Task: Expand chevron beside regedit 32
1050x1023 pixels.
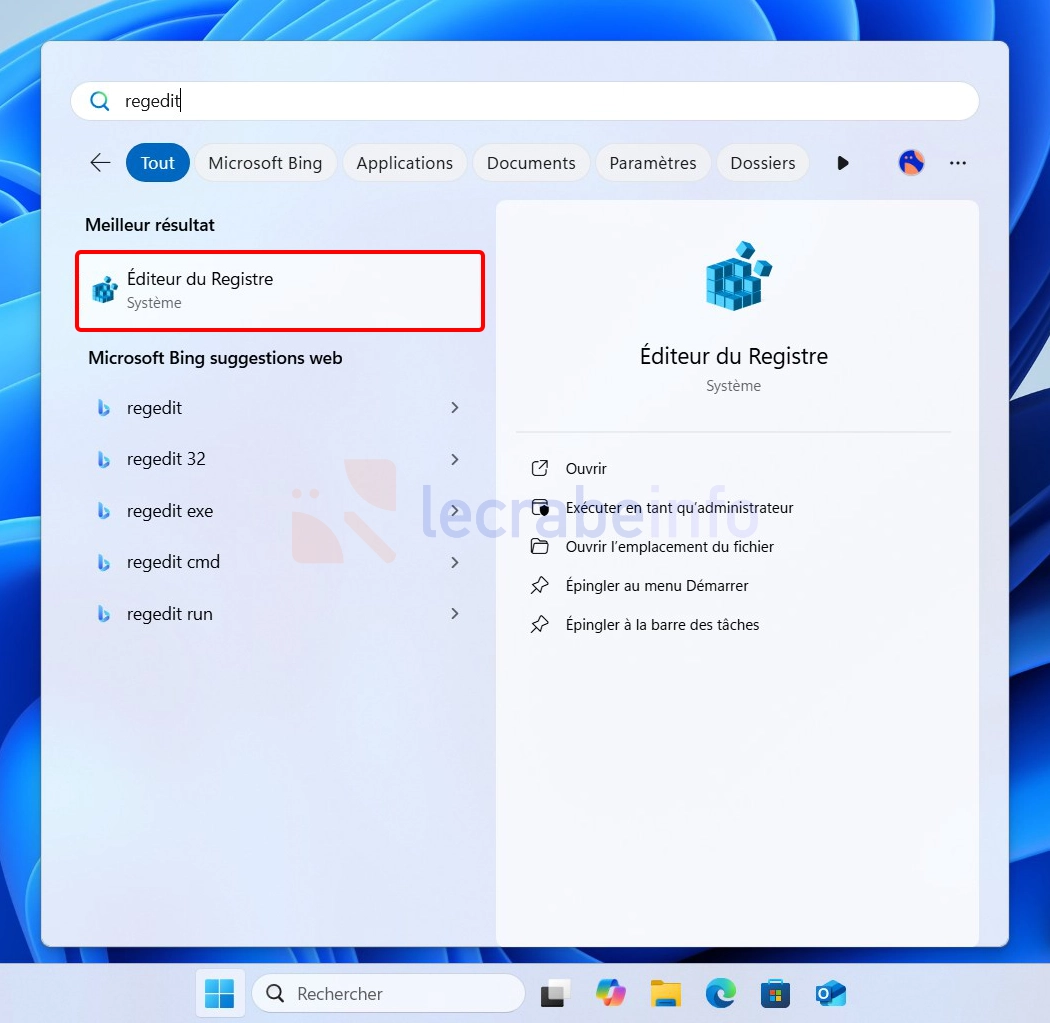Action: coord(455,459)
